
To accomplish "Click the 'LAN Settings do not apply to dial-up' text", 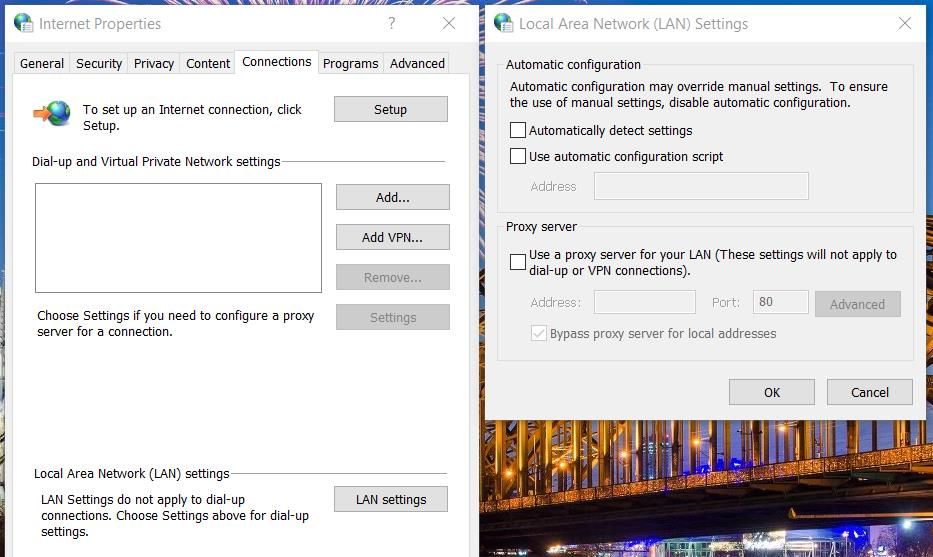I will pos(175,515).
